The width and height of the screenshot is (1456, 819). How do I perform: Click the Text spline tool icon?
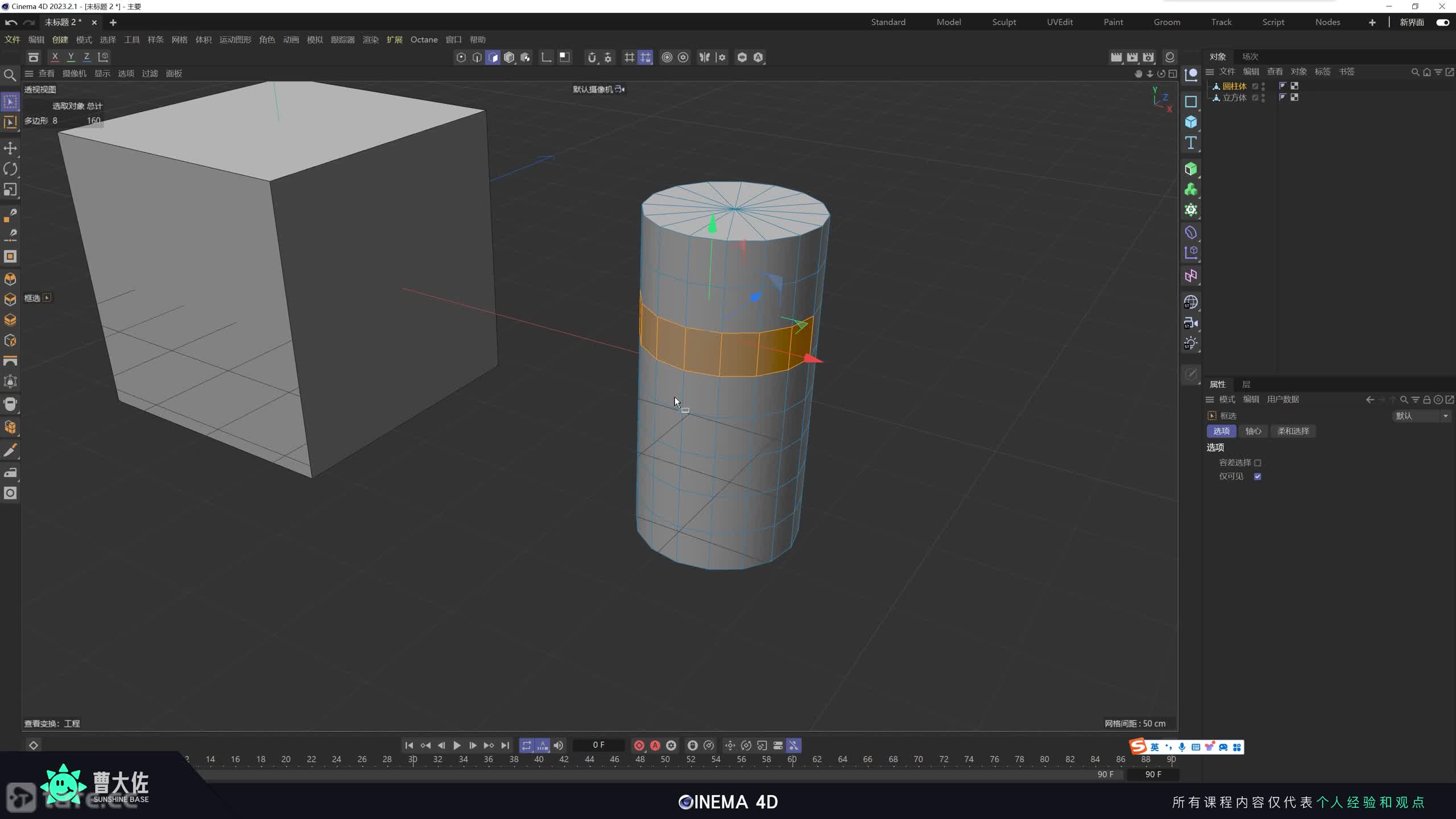[1190, 143]
